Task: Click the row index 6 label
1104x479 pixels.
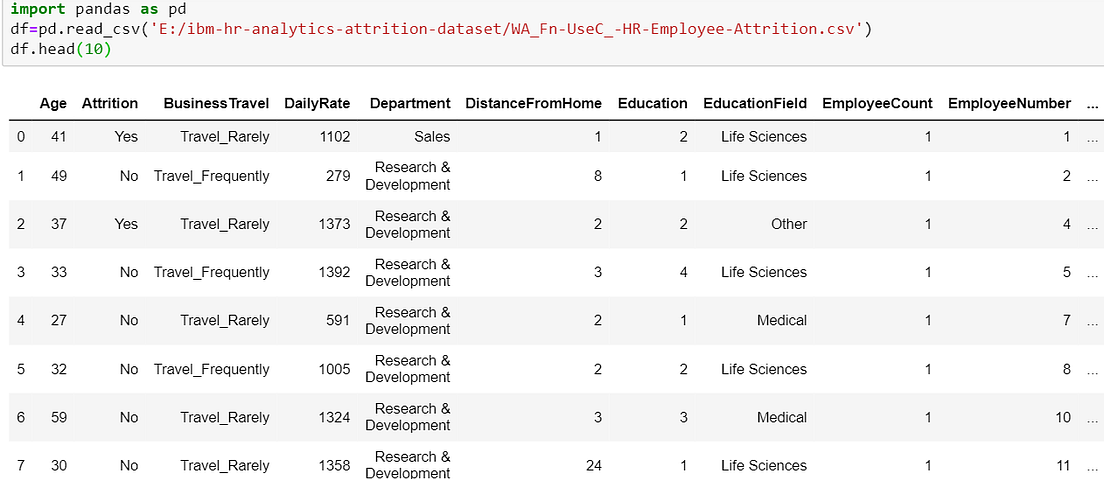Action: (x=21, y=417)
